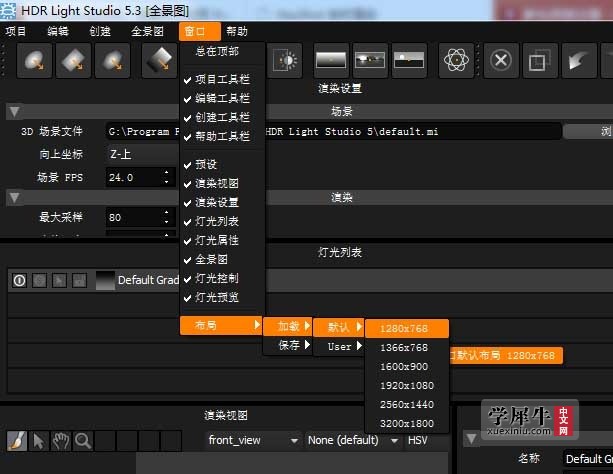Toggle 总在顶部 always-on-top option
Image resolution: width=613 pixels, height=474 pixels.
(222, 51)
